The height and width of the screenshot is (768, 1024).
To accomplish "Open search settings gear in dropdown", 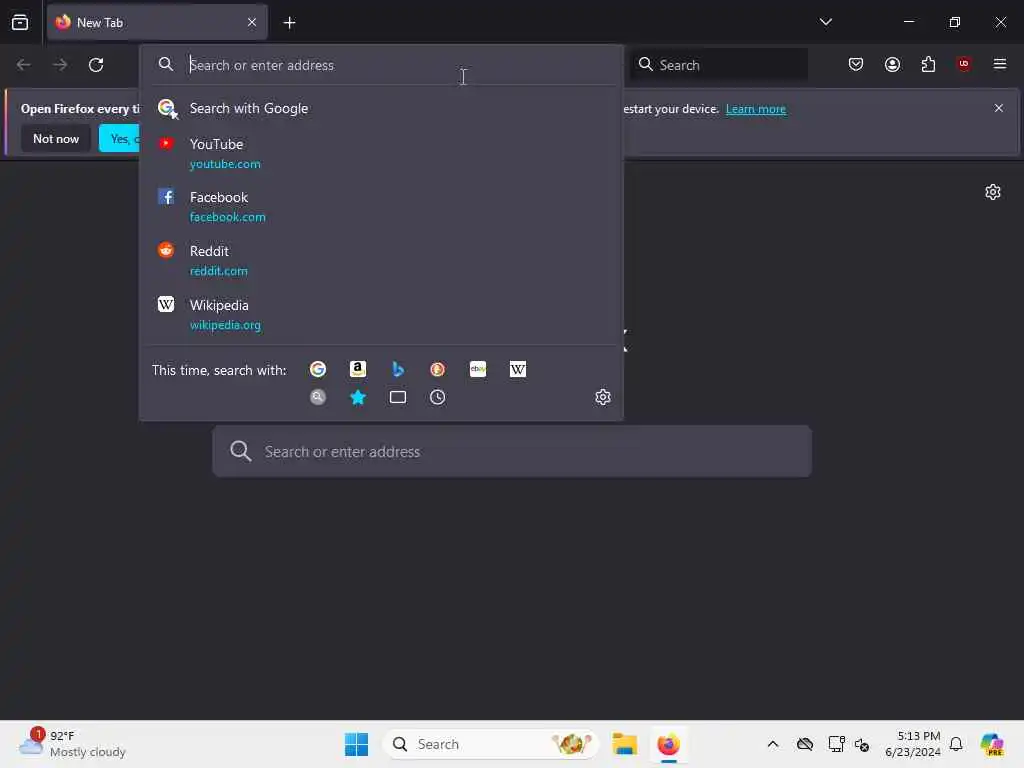I will (603, 397).
